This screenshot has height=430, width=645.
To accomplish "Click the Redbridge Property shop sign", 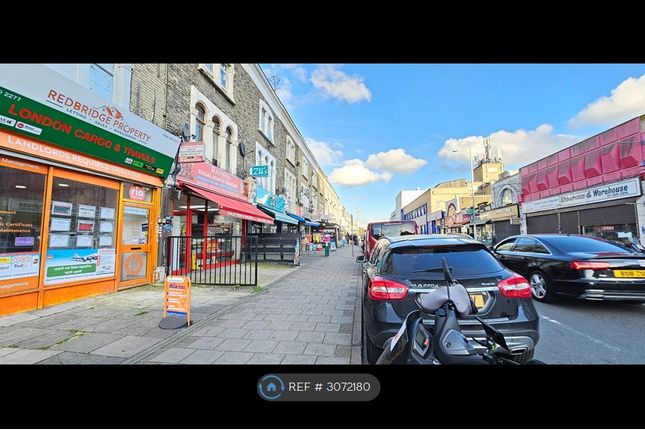I will [x=99, y=116].
